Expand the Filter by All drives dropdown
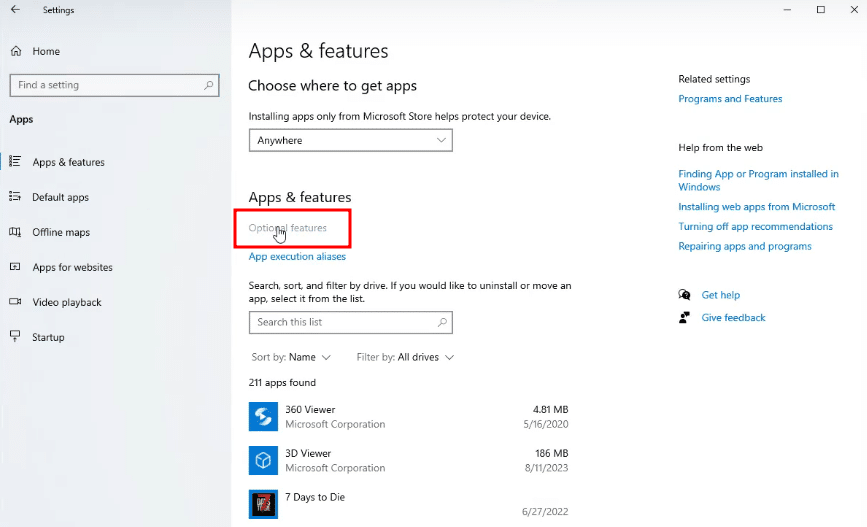Image resolution: width=867 pixels, height=527 pixels. (405, 357)
